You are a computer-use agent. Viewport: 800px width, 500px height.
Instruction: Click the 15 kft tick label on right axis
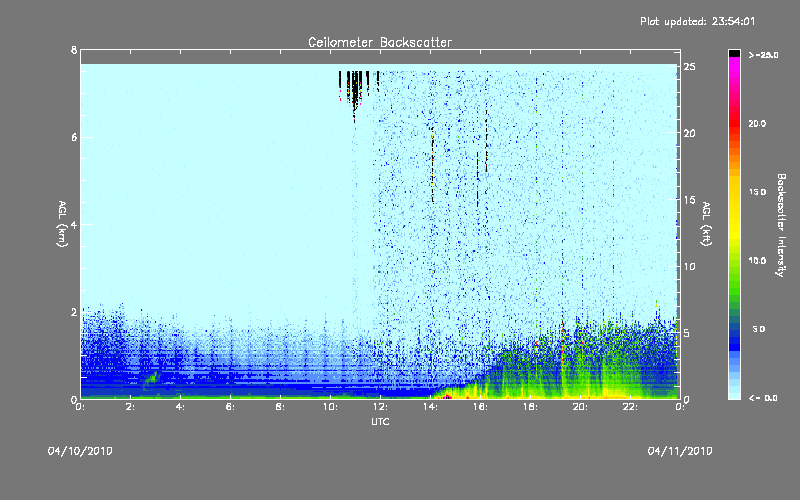(689, 200)
